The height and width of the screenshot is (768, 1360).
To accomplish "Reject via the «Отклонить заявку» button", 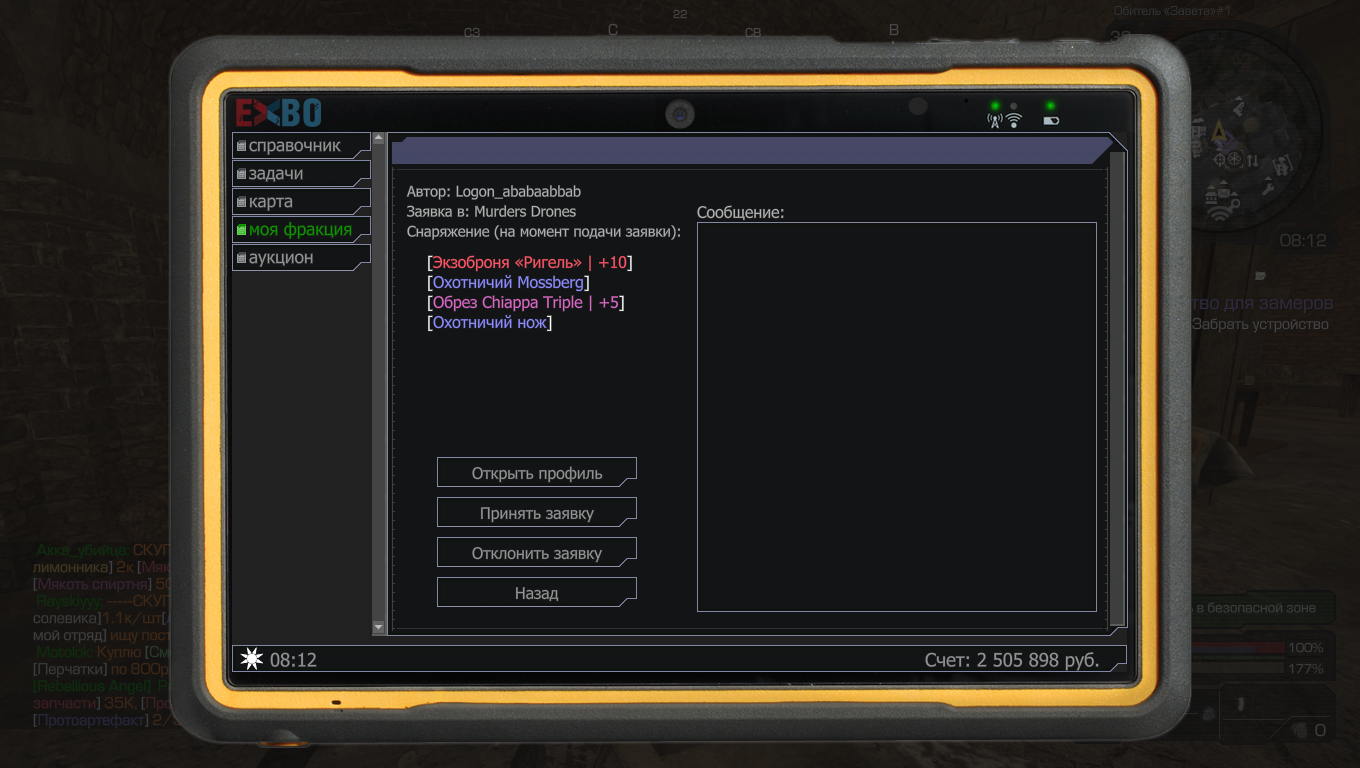I will (x=536, y=553).
